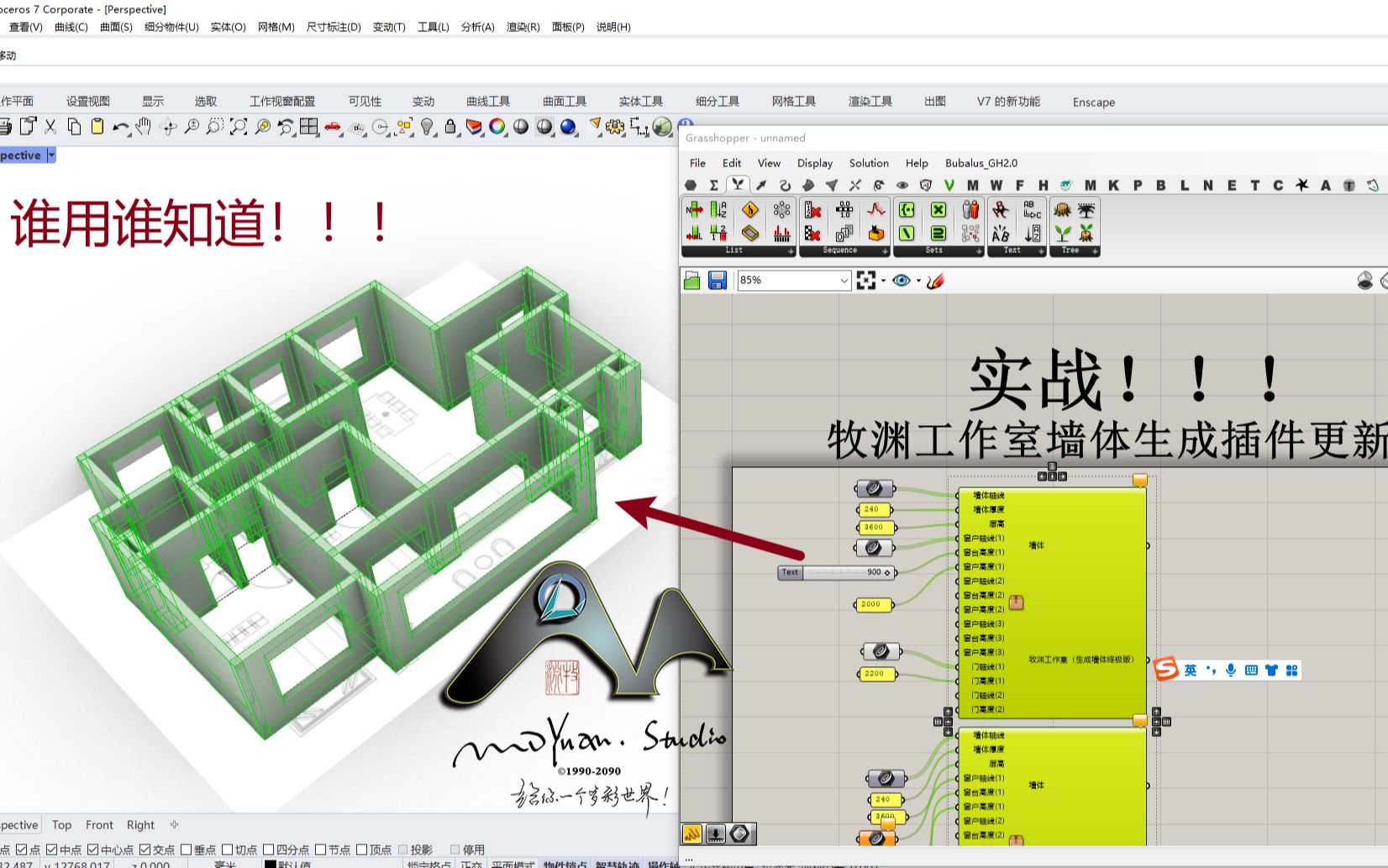Open the 实体(O) menu in Rhino
The height and width of the screenshot is (868, 1388).
click(x=228, y=27)
